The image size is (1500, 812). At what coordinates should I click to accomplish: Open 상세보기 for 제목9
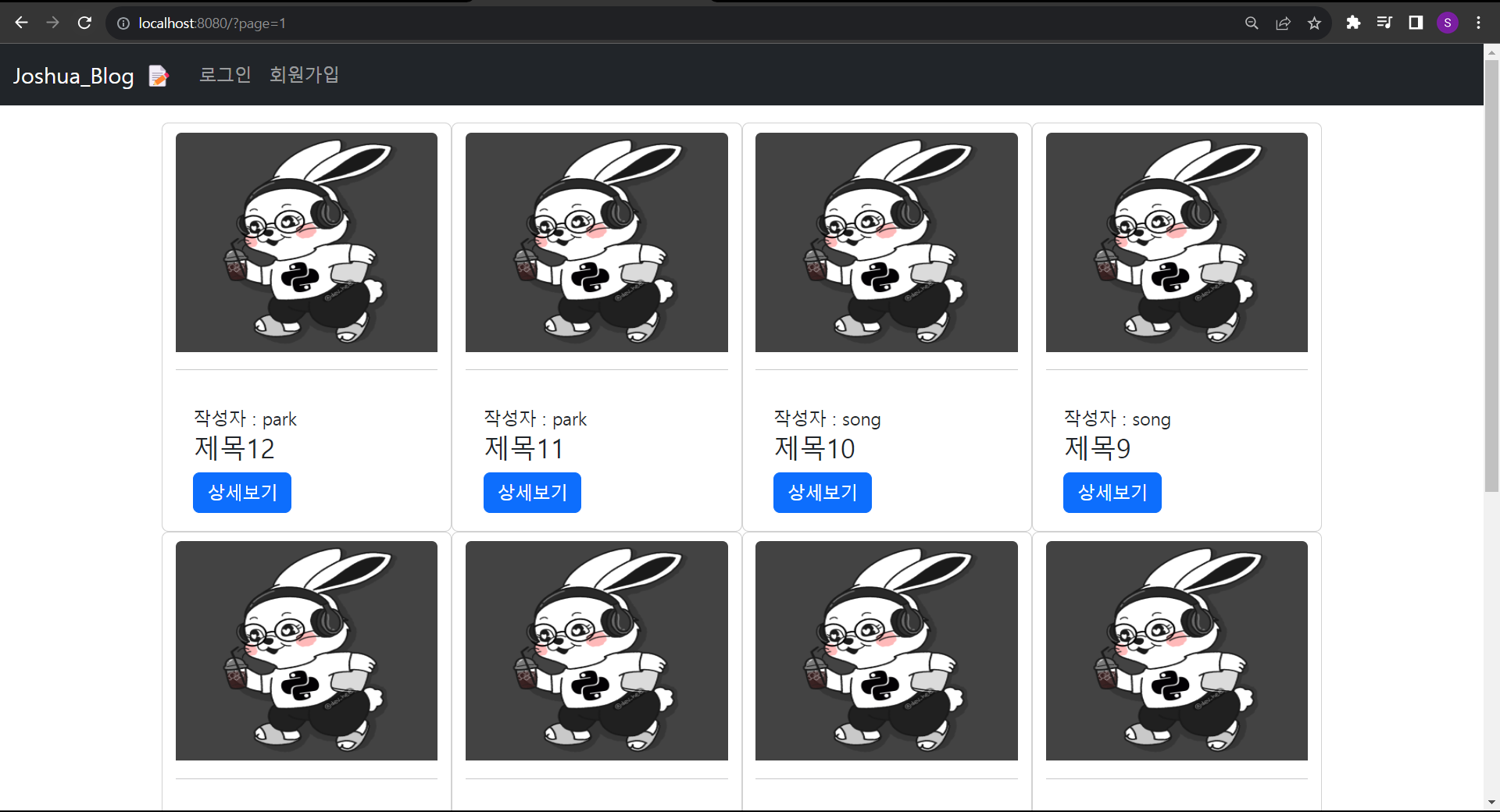point(1112,493)
